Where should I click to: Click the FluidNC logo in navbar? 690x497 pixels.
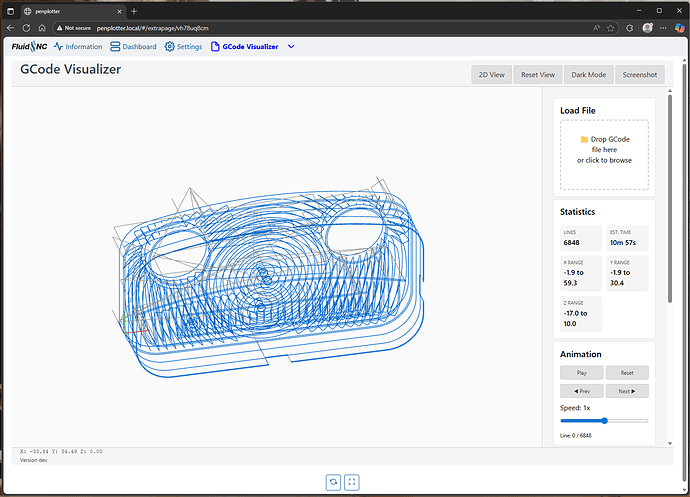tap(31, 47)
